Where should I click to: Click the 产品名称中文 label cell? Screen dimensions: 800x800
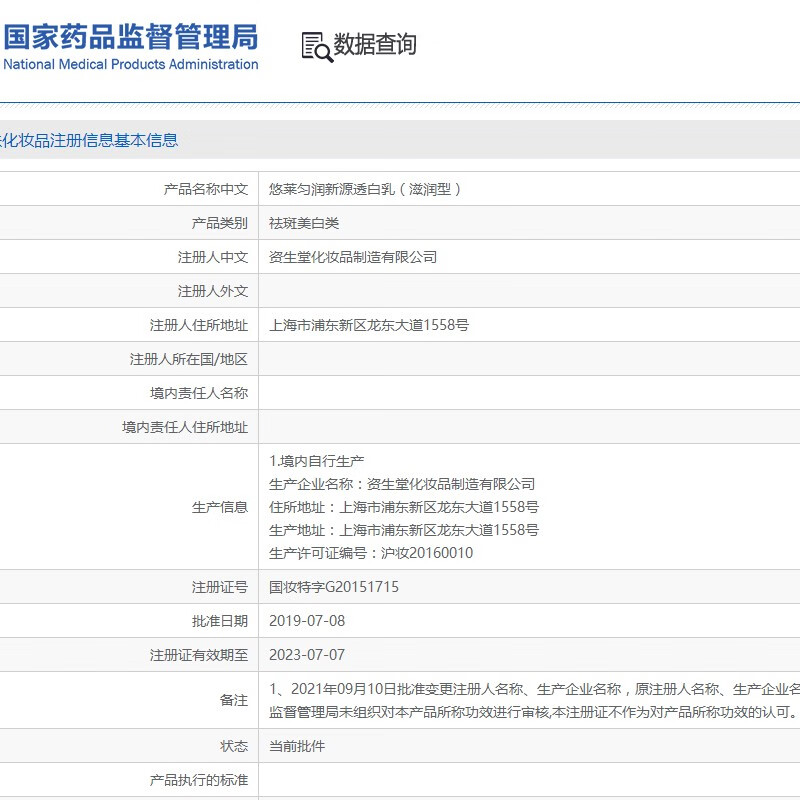coord(206,189)
